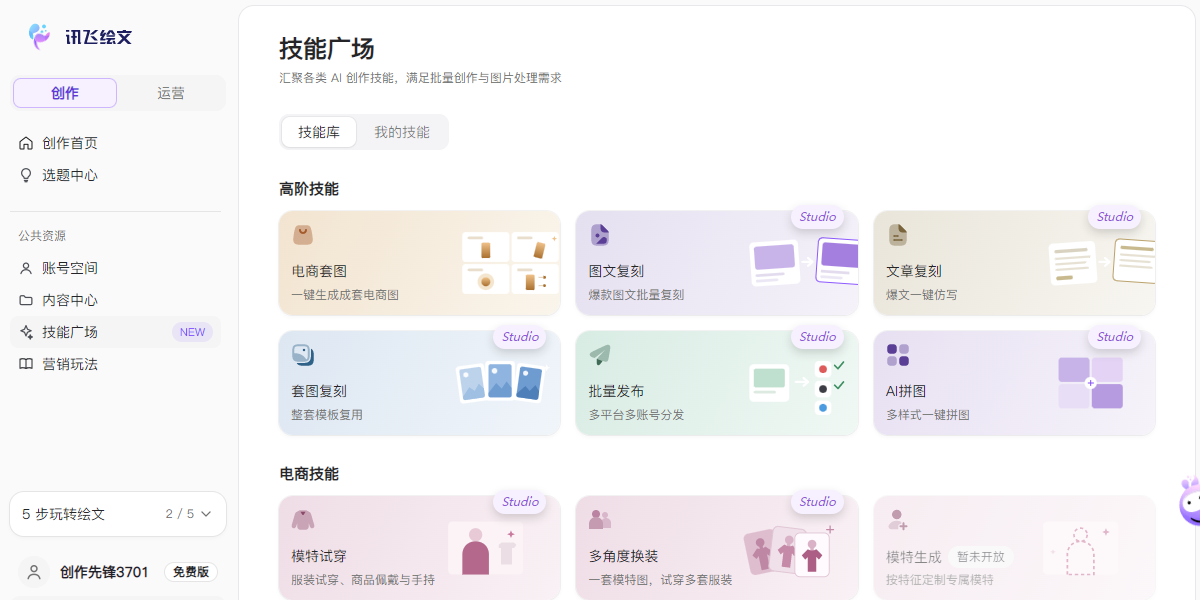Go to 内容中心 in the sidebar
This screenshot has height=600, width=1200.
[116, 300]
